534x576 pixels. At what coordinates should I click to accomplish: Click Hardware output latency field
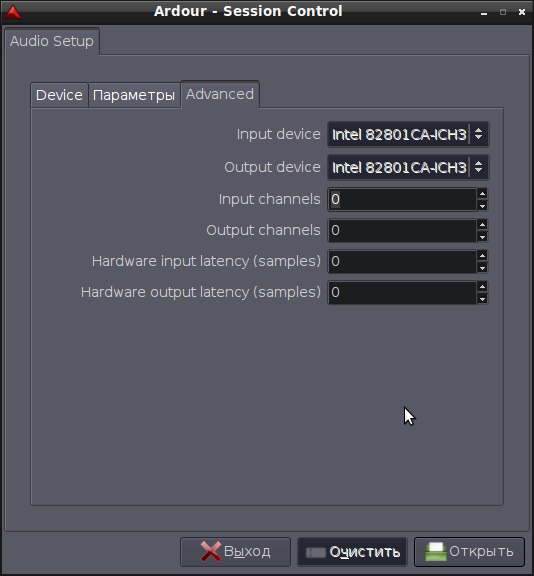(x=402, y=292)
